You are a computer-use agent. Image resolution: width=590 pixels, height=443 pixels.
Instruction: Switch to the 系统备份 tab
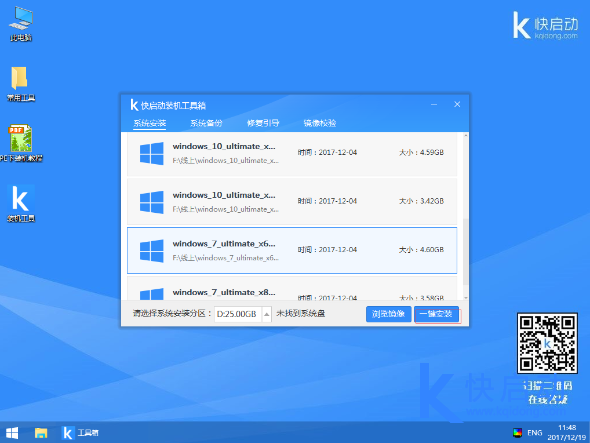pyautogui.click(x=206, y=123)
